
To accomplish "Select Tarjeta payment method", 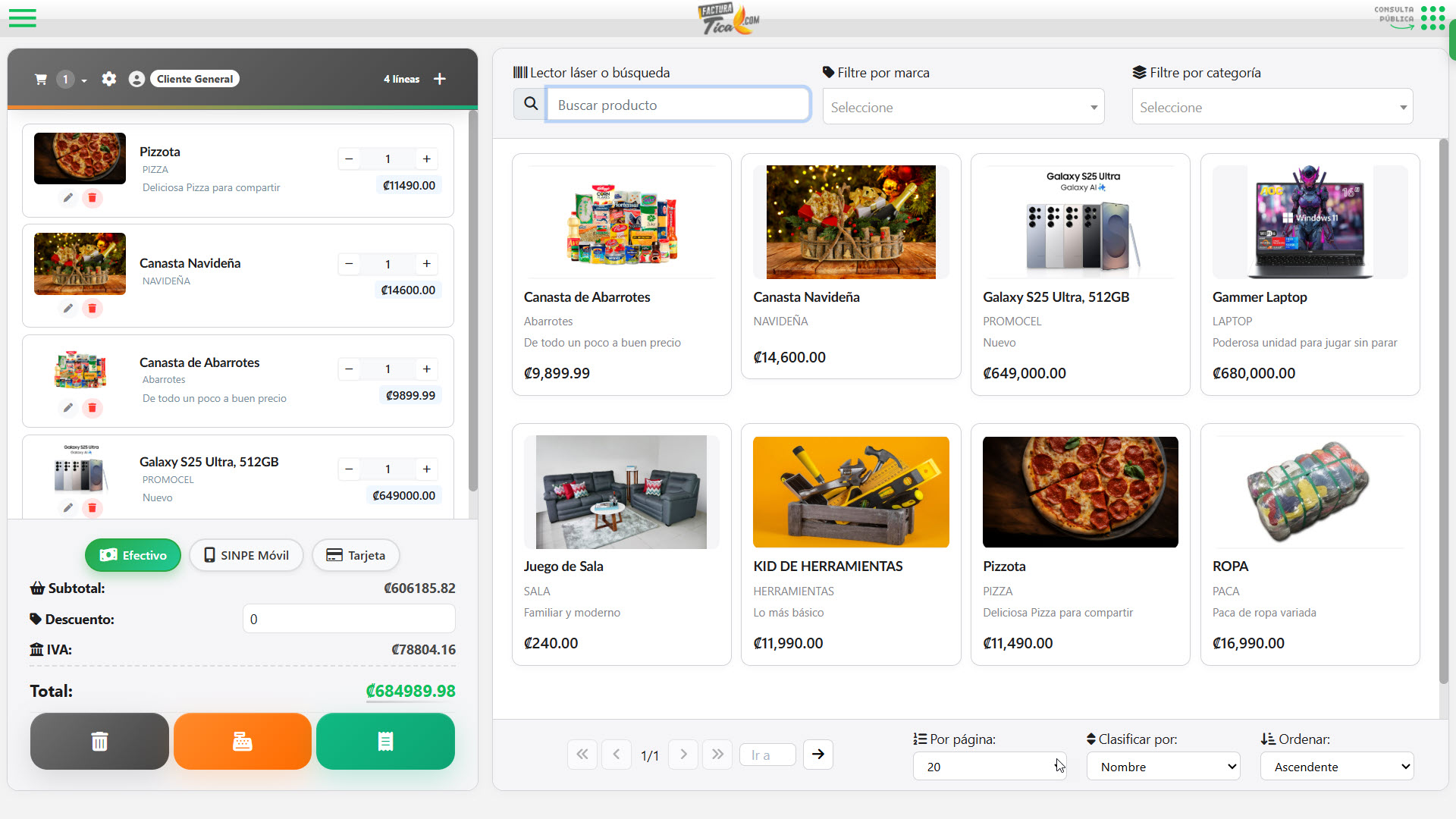I will [x=356, y=555].
